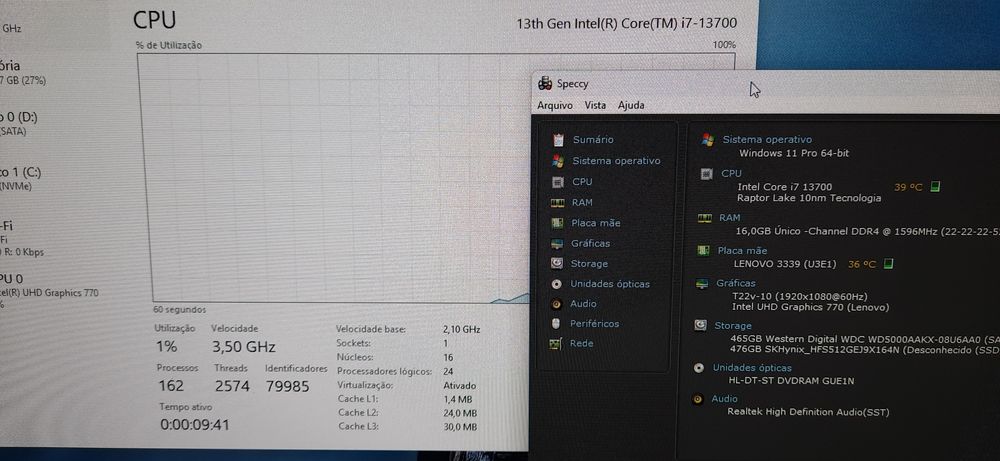1000x461 pixels.
Task: Click the 36 °C motherboard temperature value
Action: [862, 264]
